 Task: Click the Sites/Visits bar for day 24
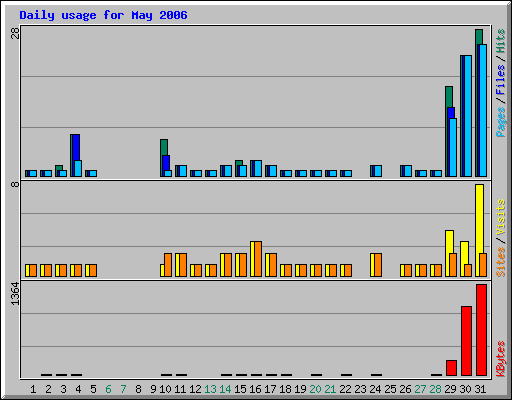tap(376, 265)
